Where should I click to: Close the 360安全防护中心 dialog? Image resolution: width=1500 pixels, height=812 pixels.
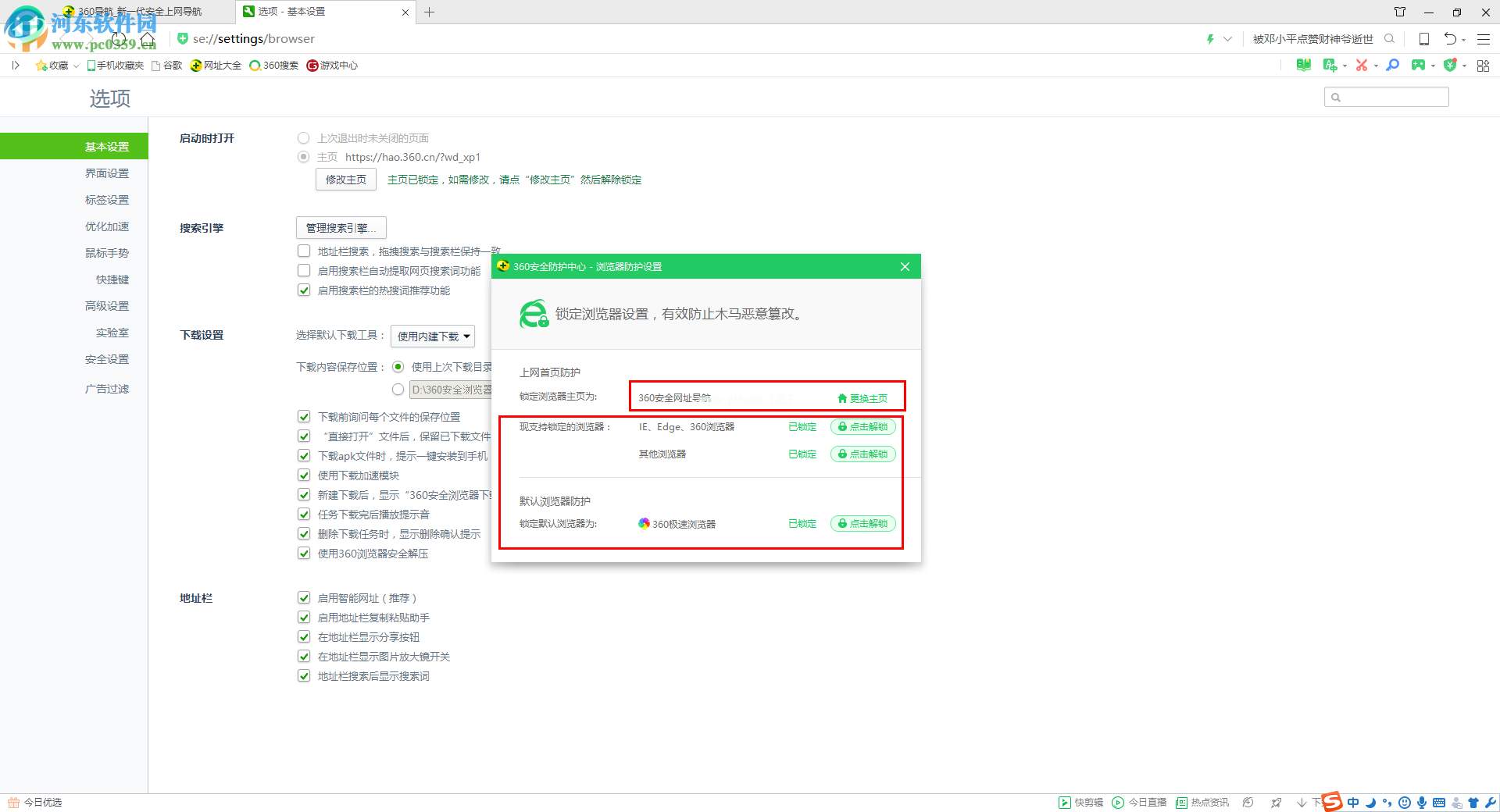point(905,267)
